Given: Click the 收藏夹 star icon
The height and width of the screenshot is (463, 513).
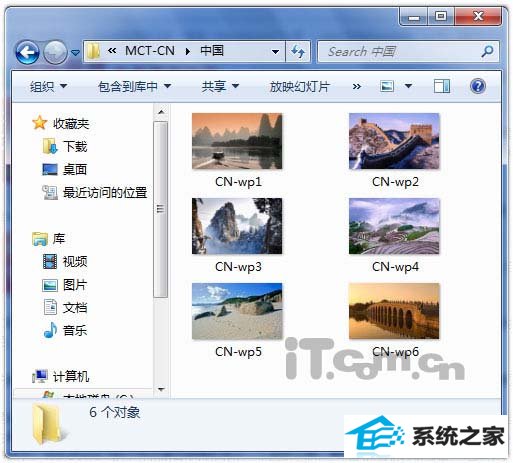Looking at the screenshot, I should [x=40, y=123].
